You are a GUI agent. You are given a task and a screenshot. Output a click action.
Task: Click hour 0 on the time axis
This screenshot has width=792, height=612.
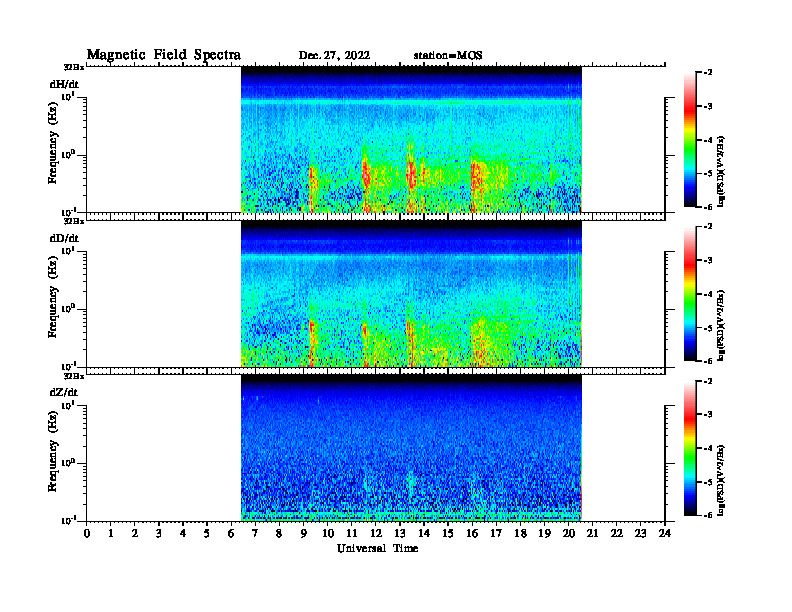(87, 534)
